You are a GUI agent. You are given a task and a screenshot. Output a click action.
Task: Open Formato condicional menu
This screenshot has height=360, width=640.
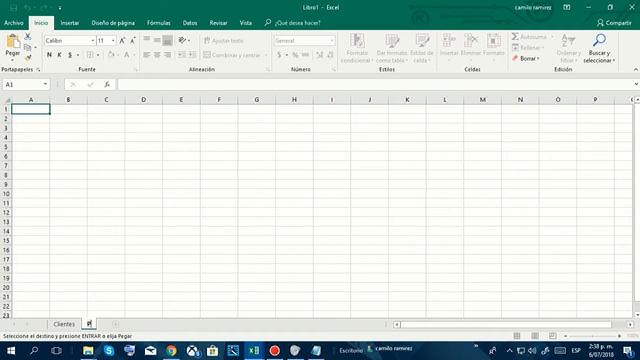click(x=357, y=48)
